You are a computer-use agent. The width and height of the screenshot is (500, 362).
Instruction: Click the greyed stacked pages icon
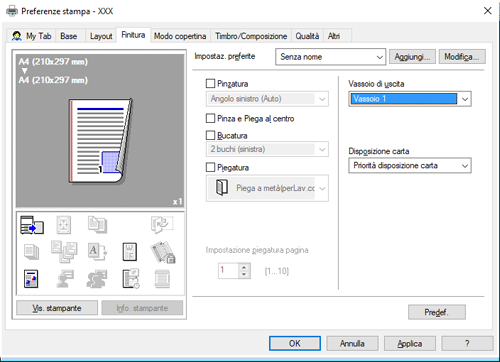point(32,252)
